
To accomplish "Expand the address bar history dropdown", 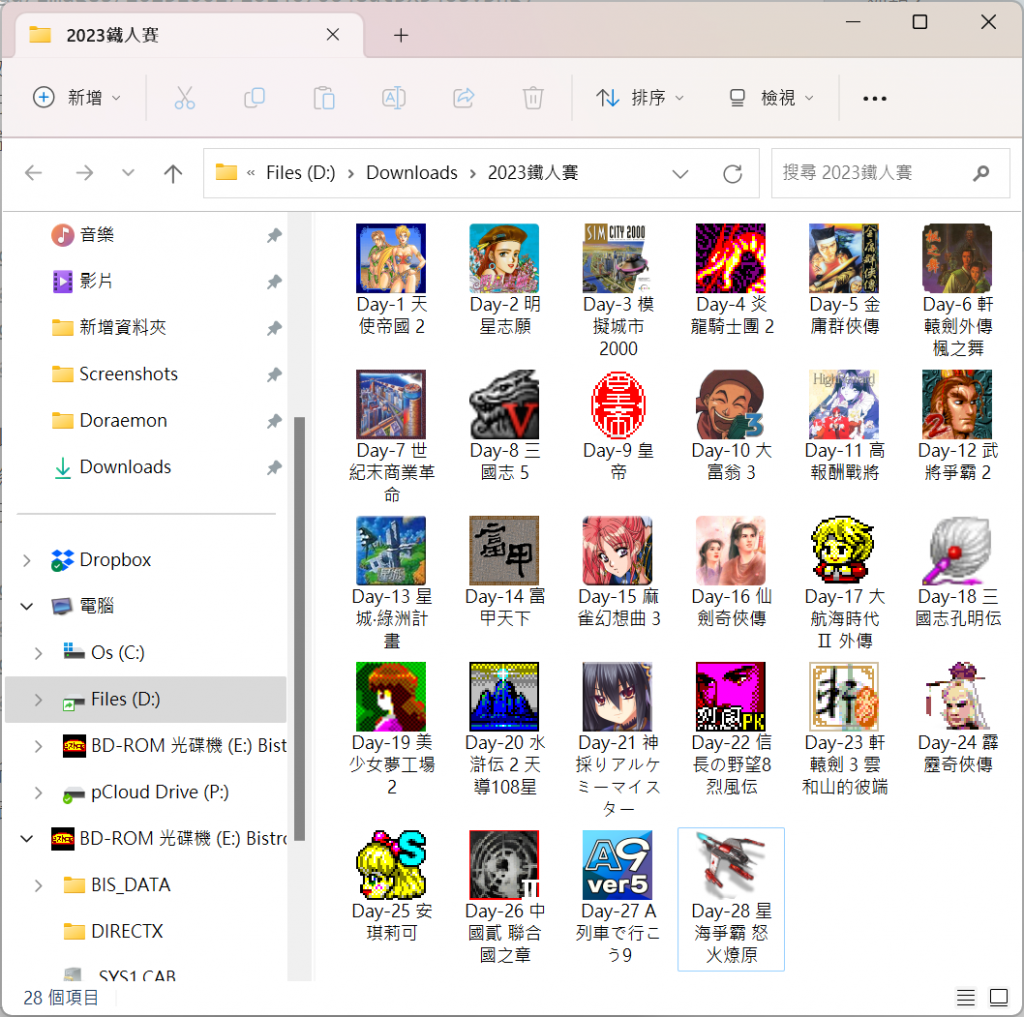I will pyautogui.click(x=680, y=174).
